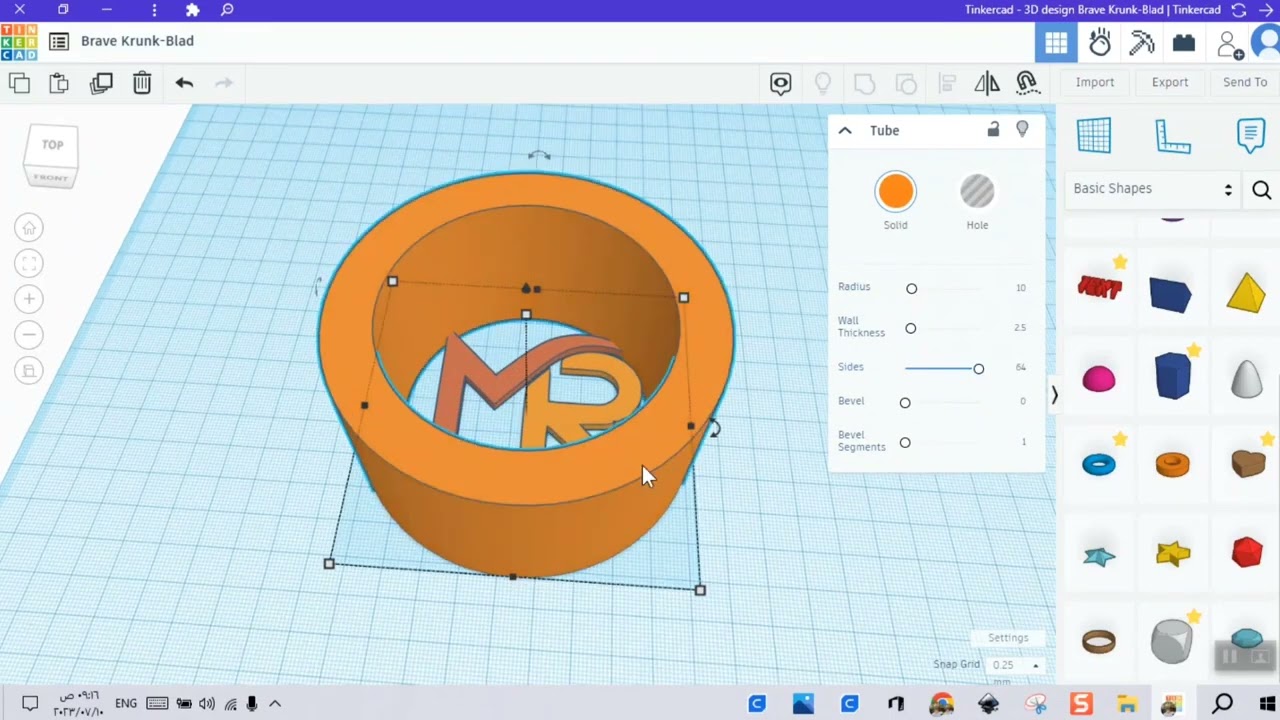Open the designs list menu icon
The width and height of the screenshot is (1280, 720).
pos(59,41)
